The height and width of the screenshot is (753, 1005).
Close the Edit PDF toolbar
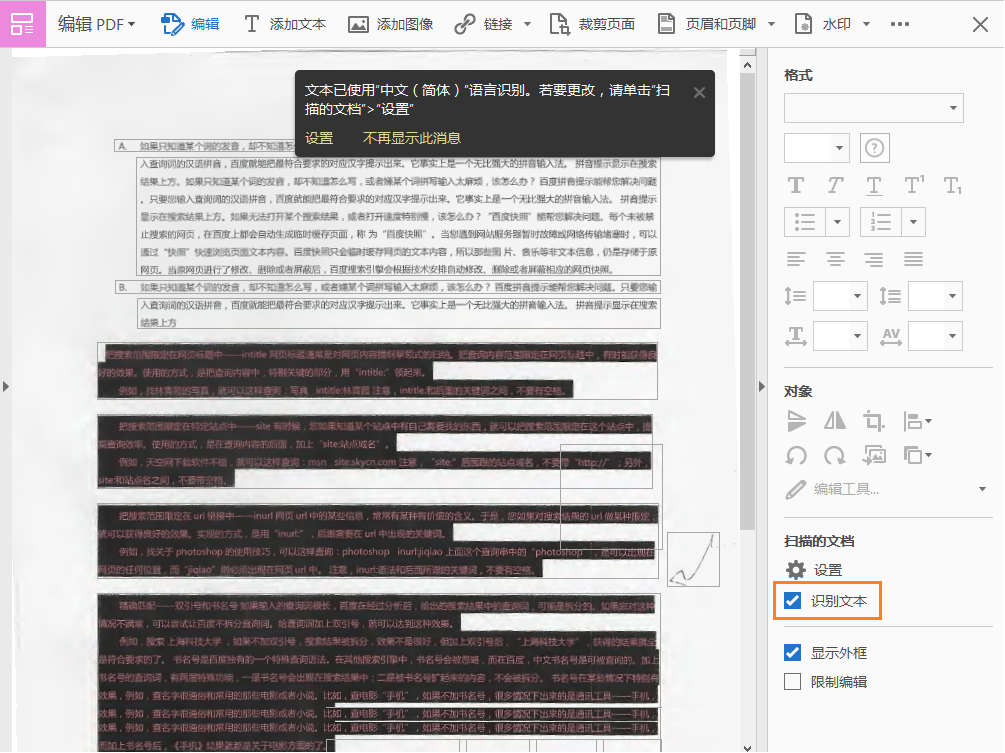(980, 24)
